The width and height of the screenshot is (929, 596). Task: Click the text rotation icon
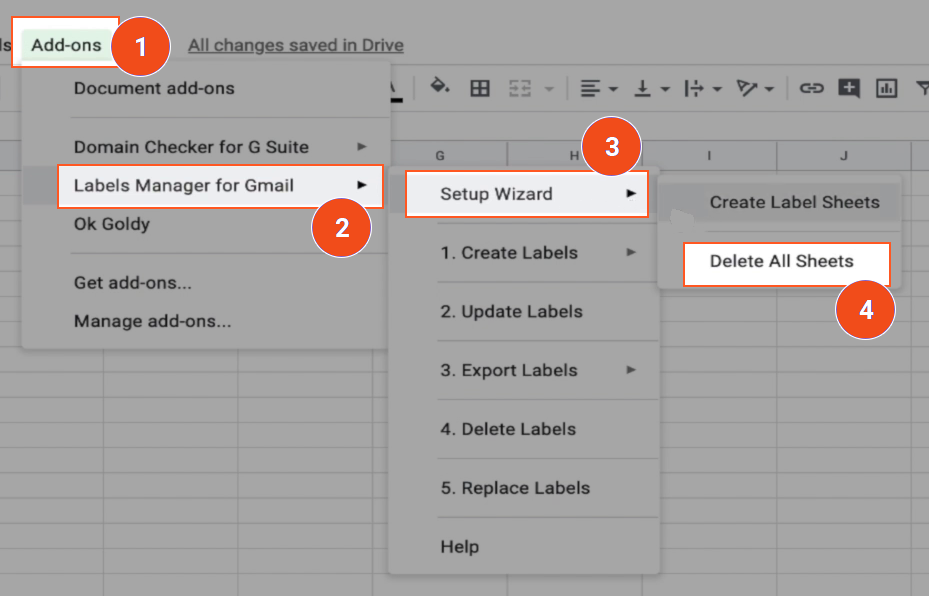click(746, 89)
